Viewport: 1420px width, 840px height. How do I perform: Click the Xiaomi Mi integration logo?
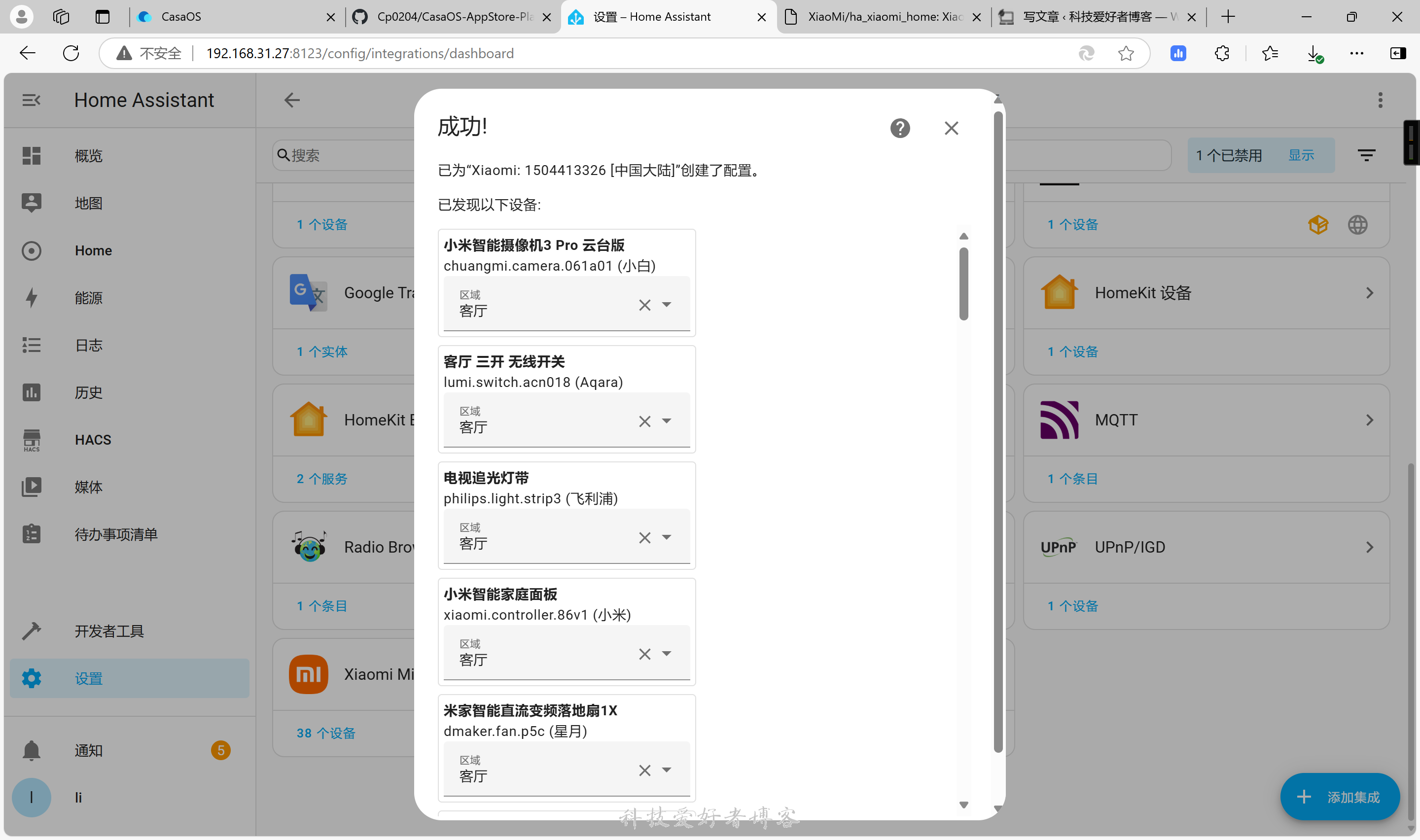[309, 674]
